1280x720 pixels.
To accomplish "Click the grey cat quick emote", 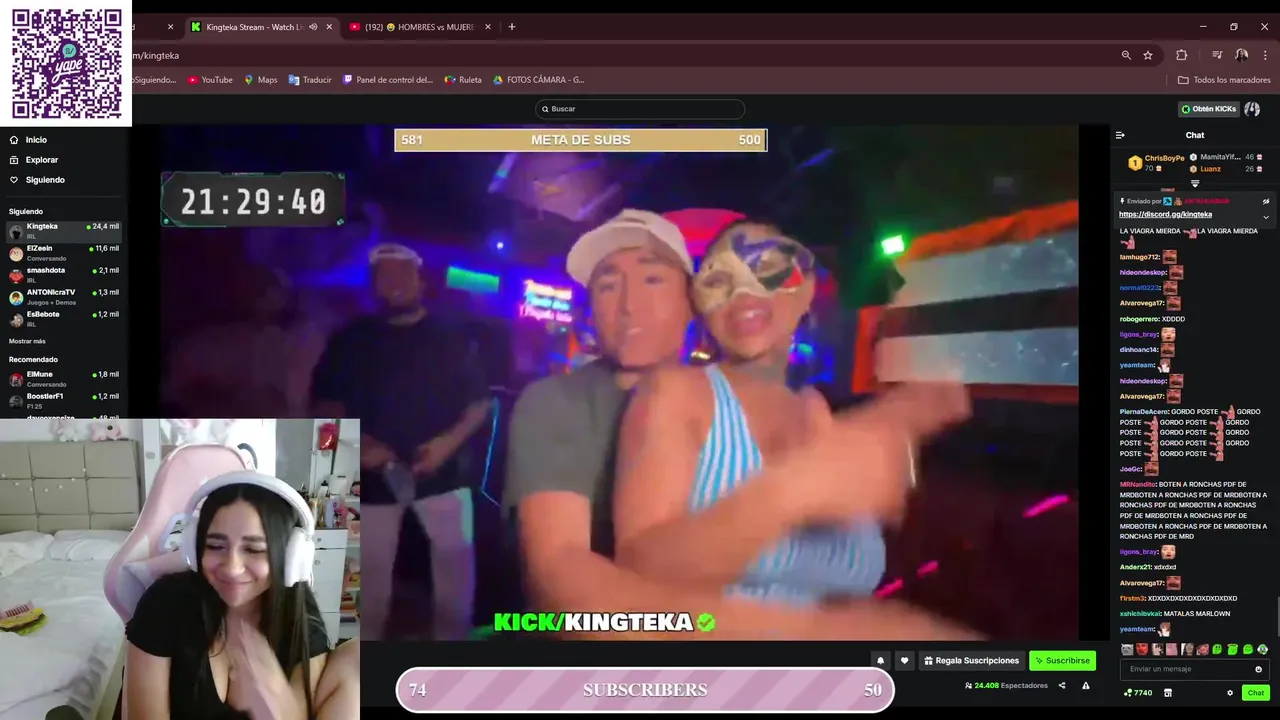I will pos(1127,650).
